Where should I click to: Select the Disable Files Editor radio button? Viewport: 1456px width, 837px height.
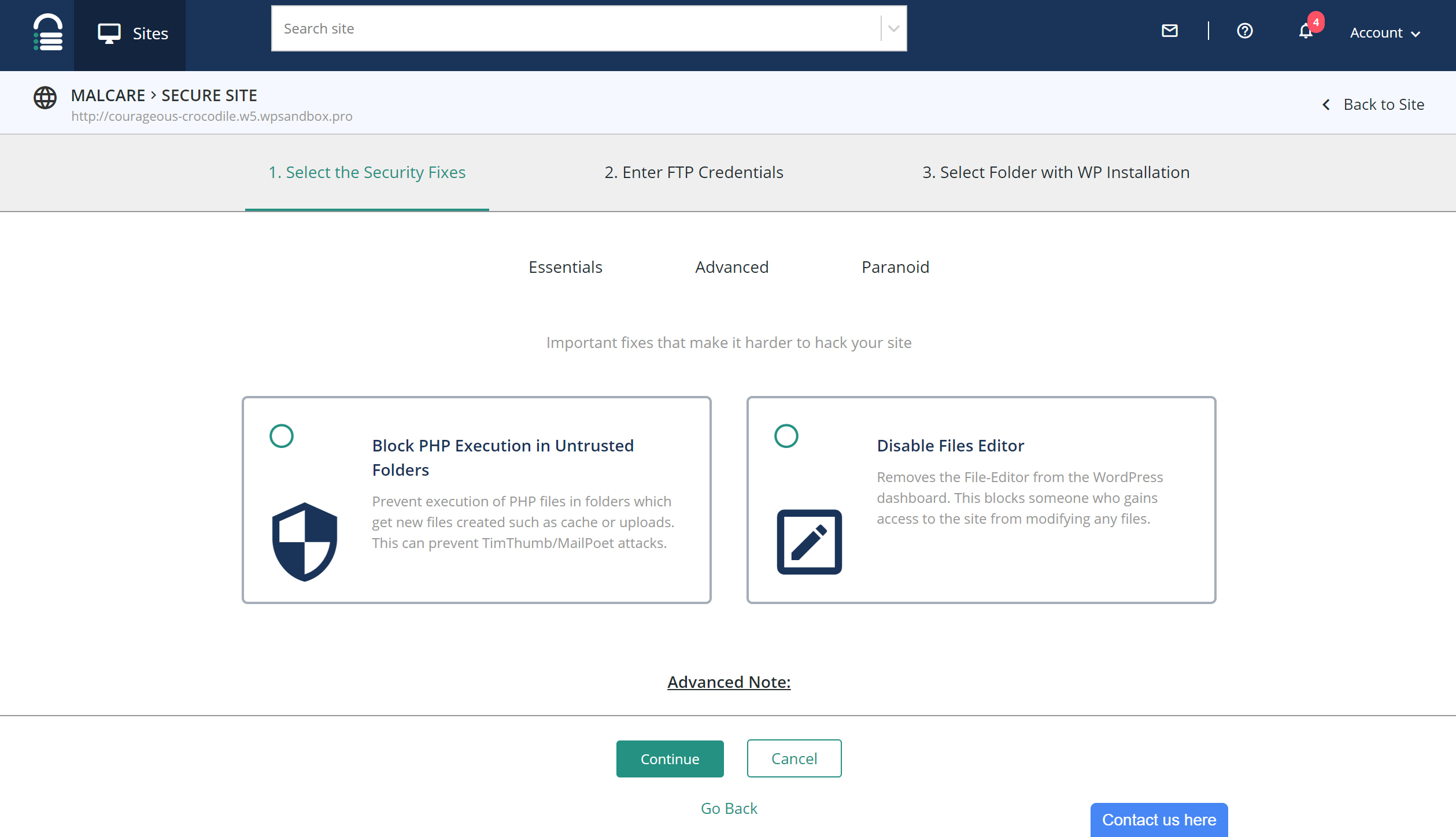(786, 436)
